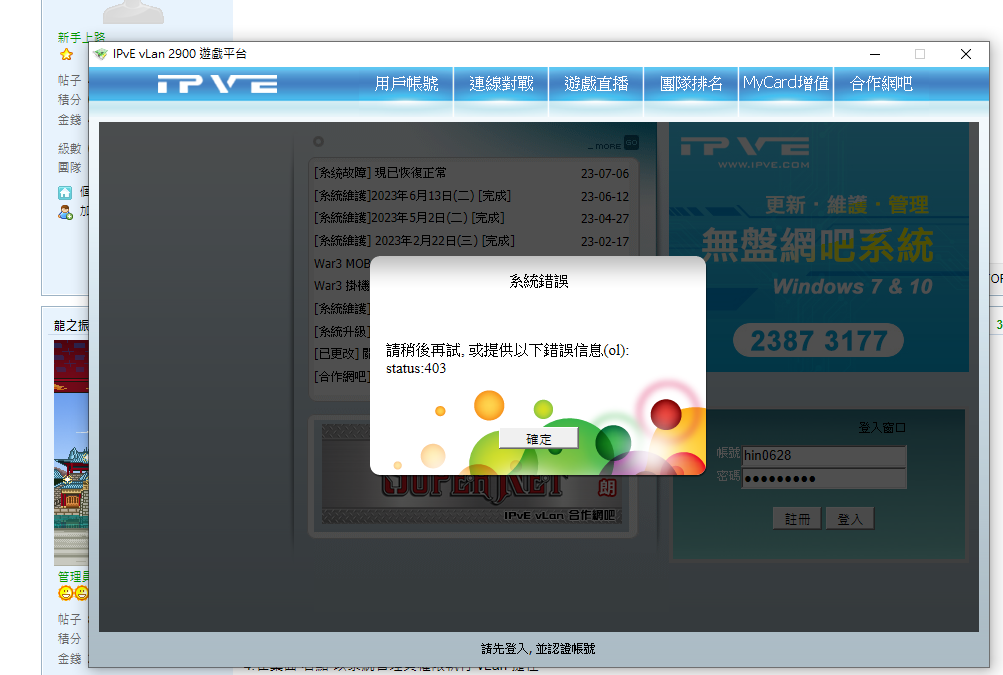1003x675 pixels.
Task: Select the 團隊排名 tab
Action: (691, 84)
